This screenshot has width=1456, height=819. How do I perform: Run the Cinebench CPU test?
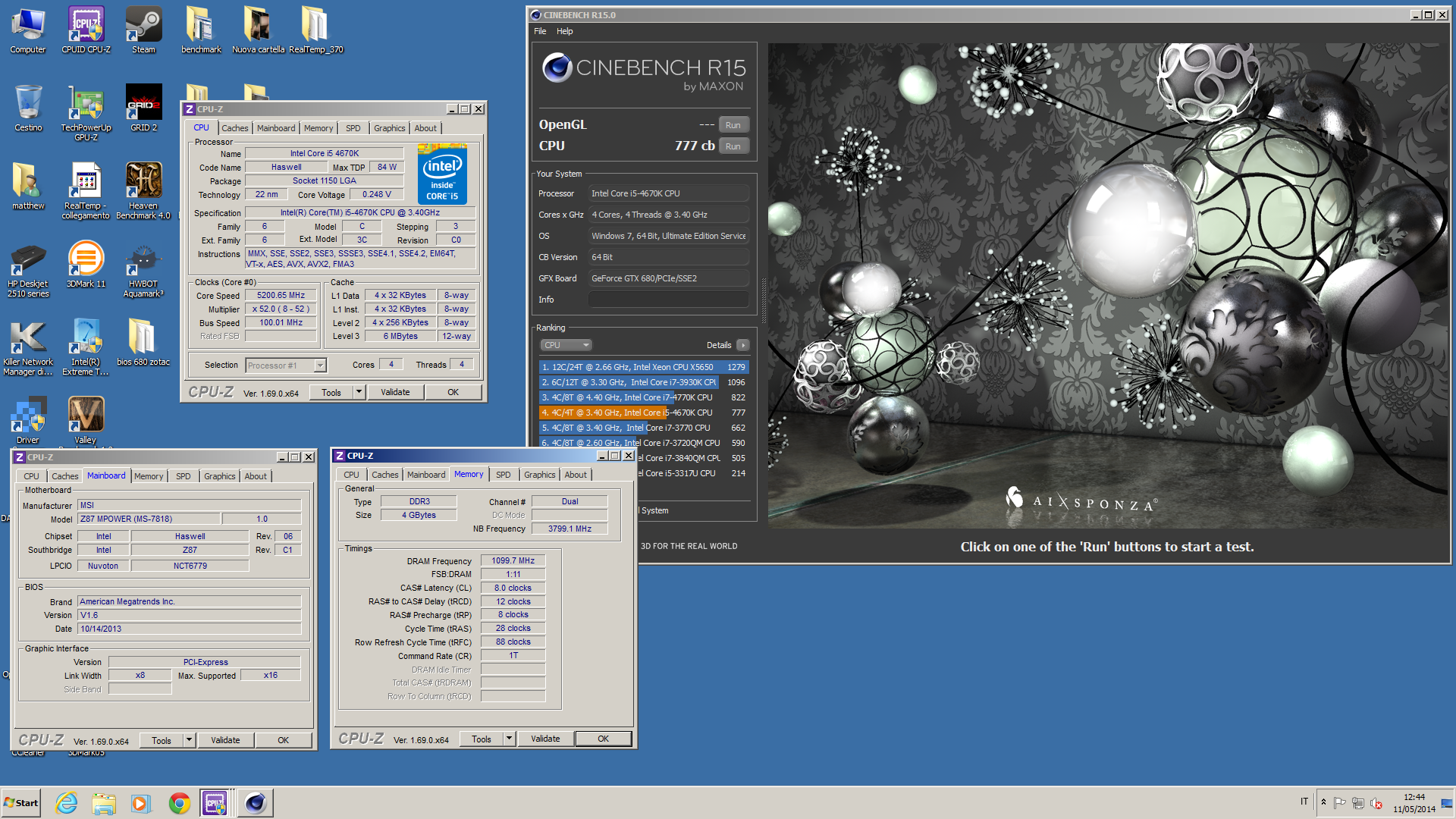coord(733,146)
